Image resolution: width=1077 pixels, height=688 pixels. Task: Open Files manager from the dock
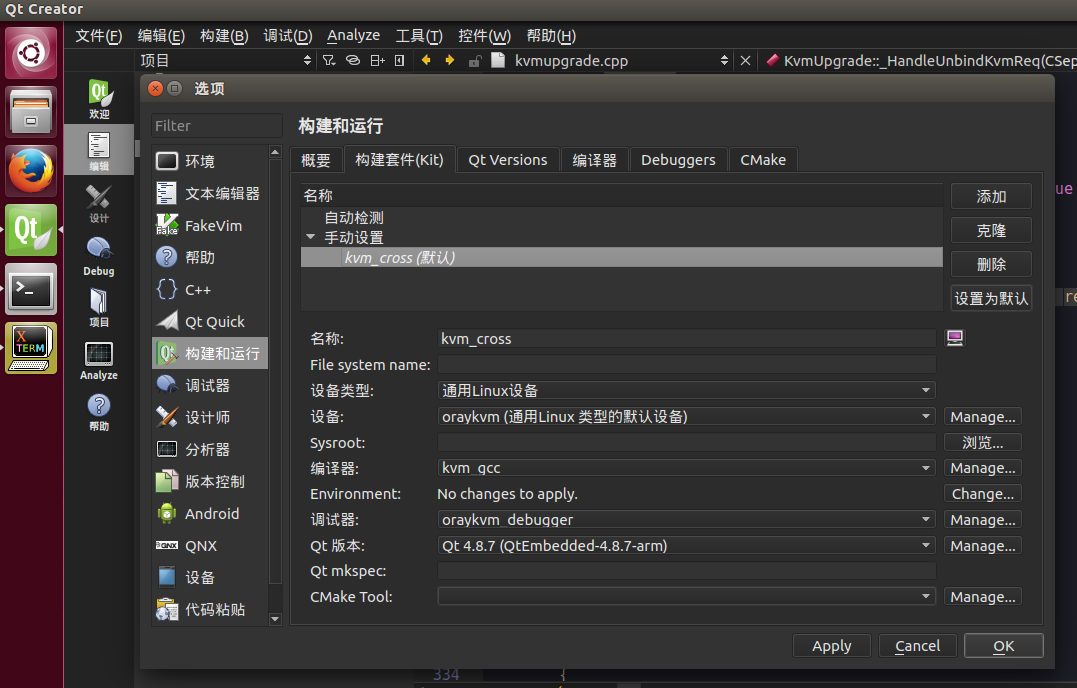click(31, 112)
